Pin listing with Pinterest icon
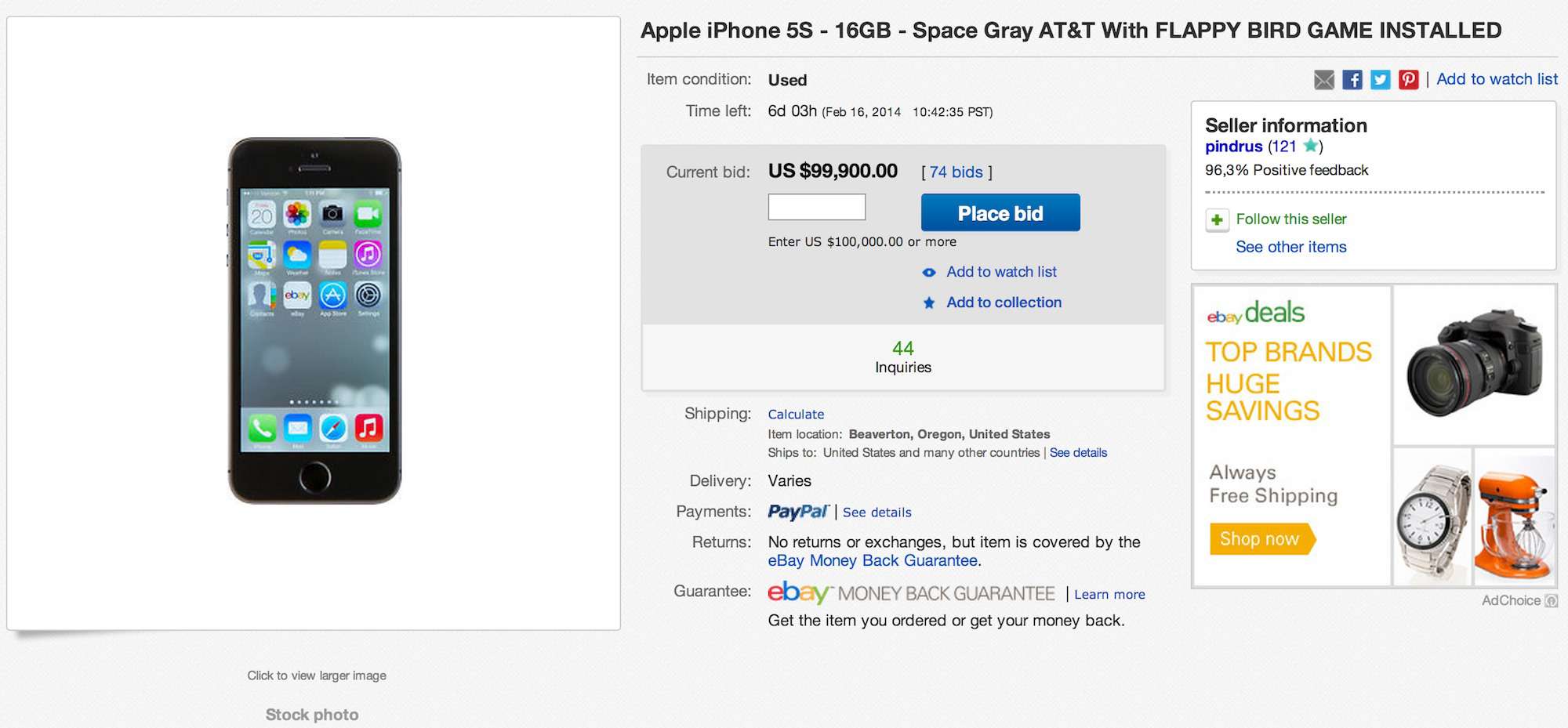This screenshot has height=728, width=1568. [1408, 80]
